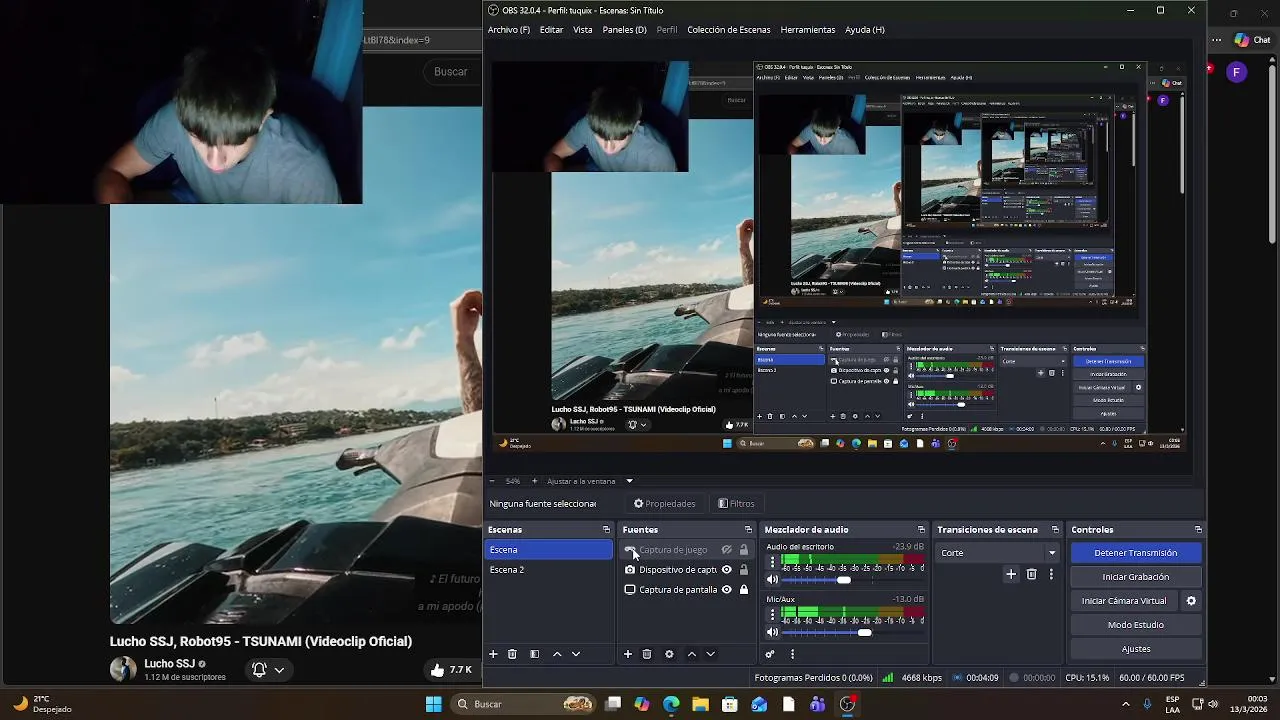Open Herramientas menu
1280x720 pixels.
point(807,30)
